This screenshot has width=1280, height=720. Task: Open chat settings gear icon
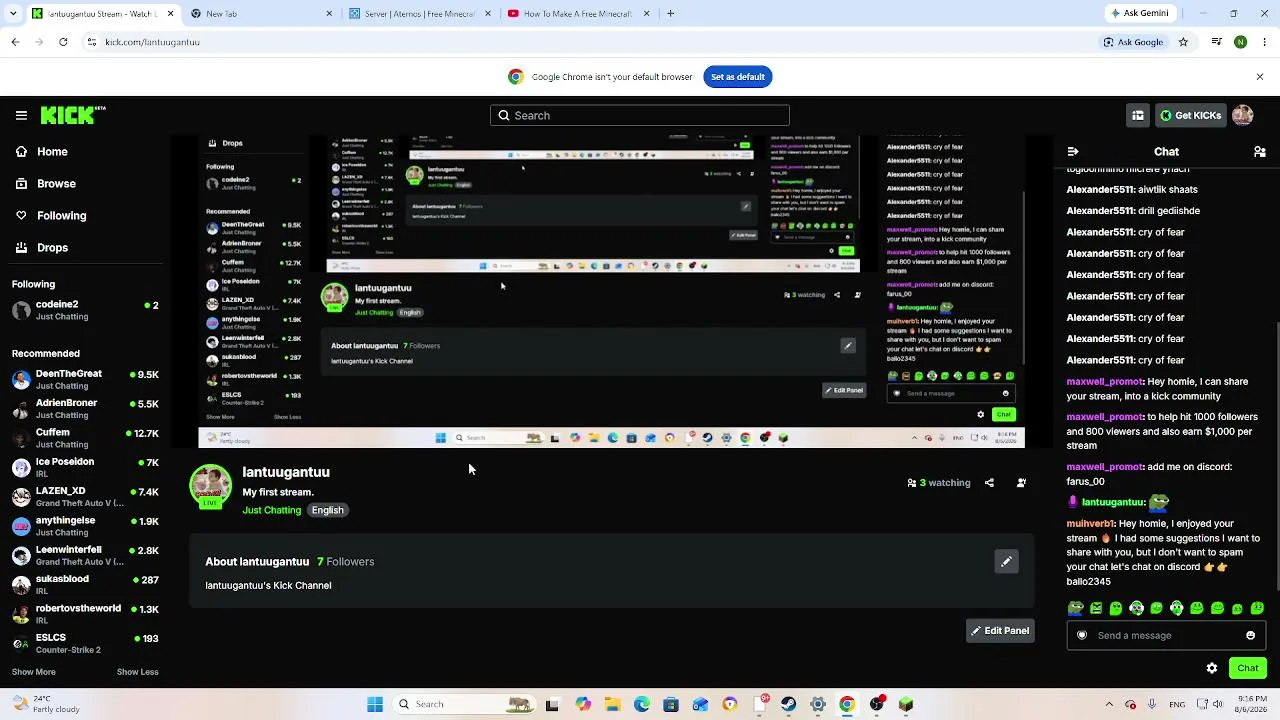coord(1212,668)
